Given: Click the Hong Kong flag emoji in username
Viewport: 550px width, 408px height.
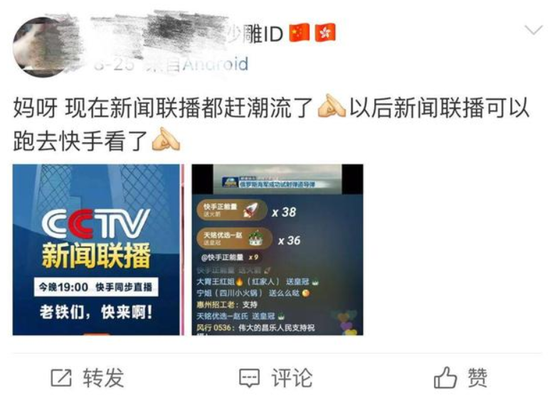Looking at the screenshot, I should pyautogui.click(x=325, y=33).
